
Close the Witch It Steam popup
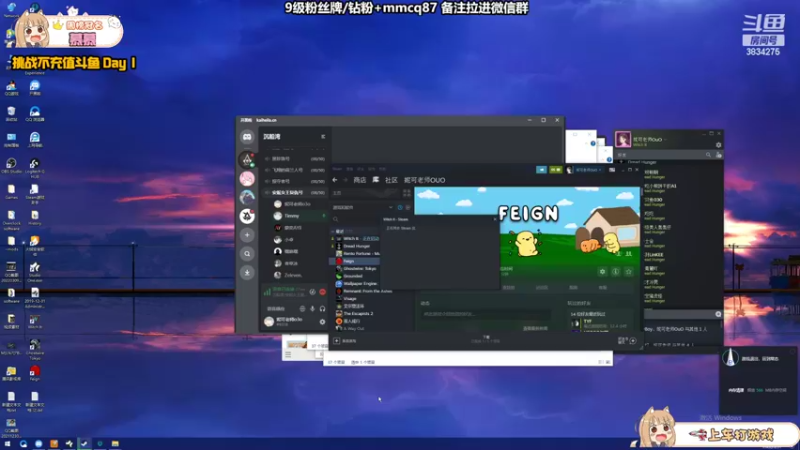[x=494, y=219]
